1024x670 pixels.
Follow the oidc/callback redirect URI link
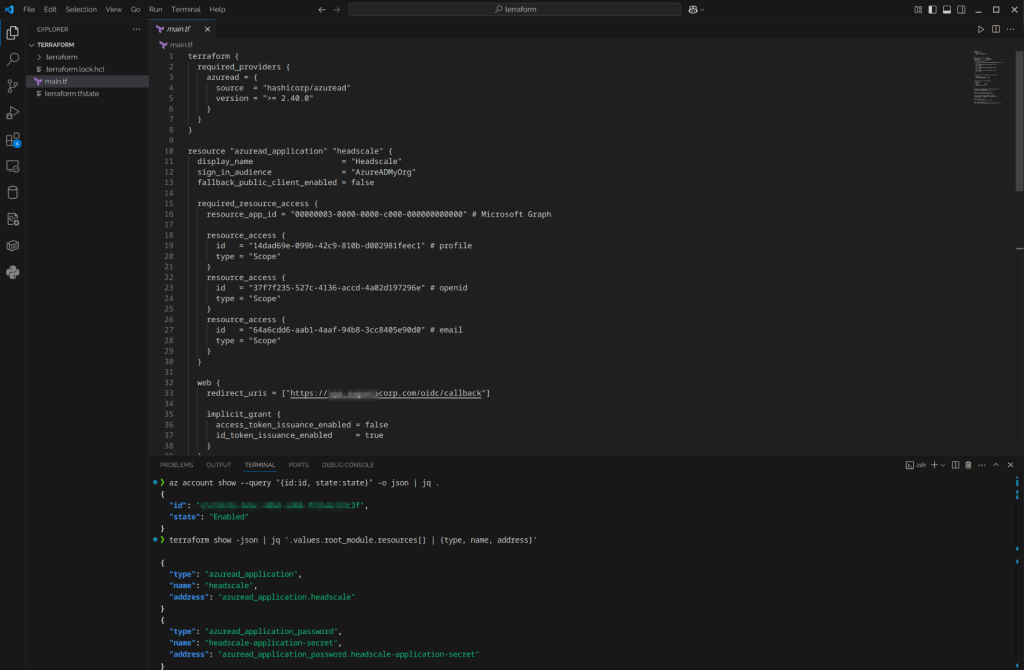tap(385, 393)
